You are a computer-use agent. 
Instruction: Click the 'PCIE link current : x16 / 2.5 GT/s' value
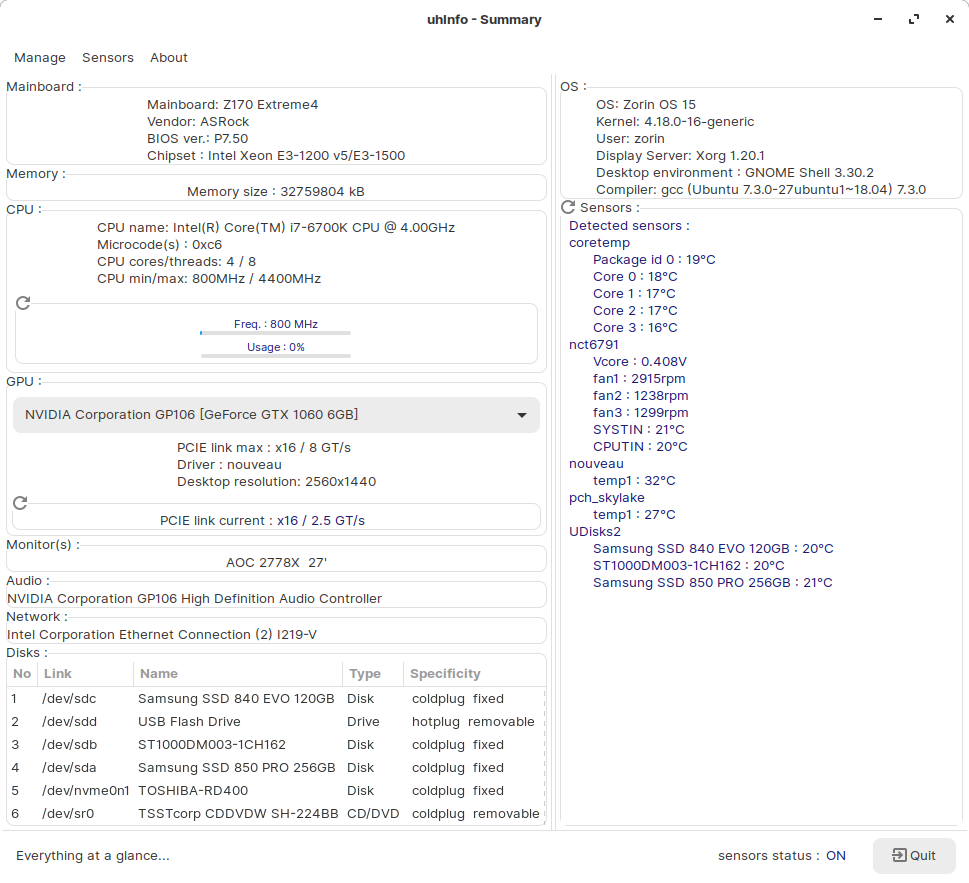coord(263,521)
